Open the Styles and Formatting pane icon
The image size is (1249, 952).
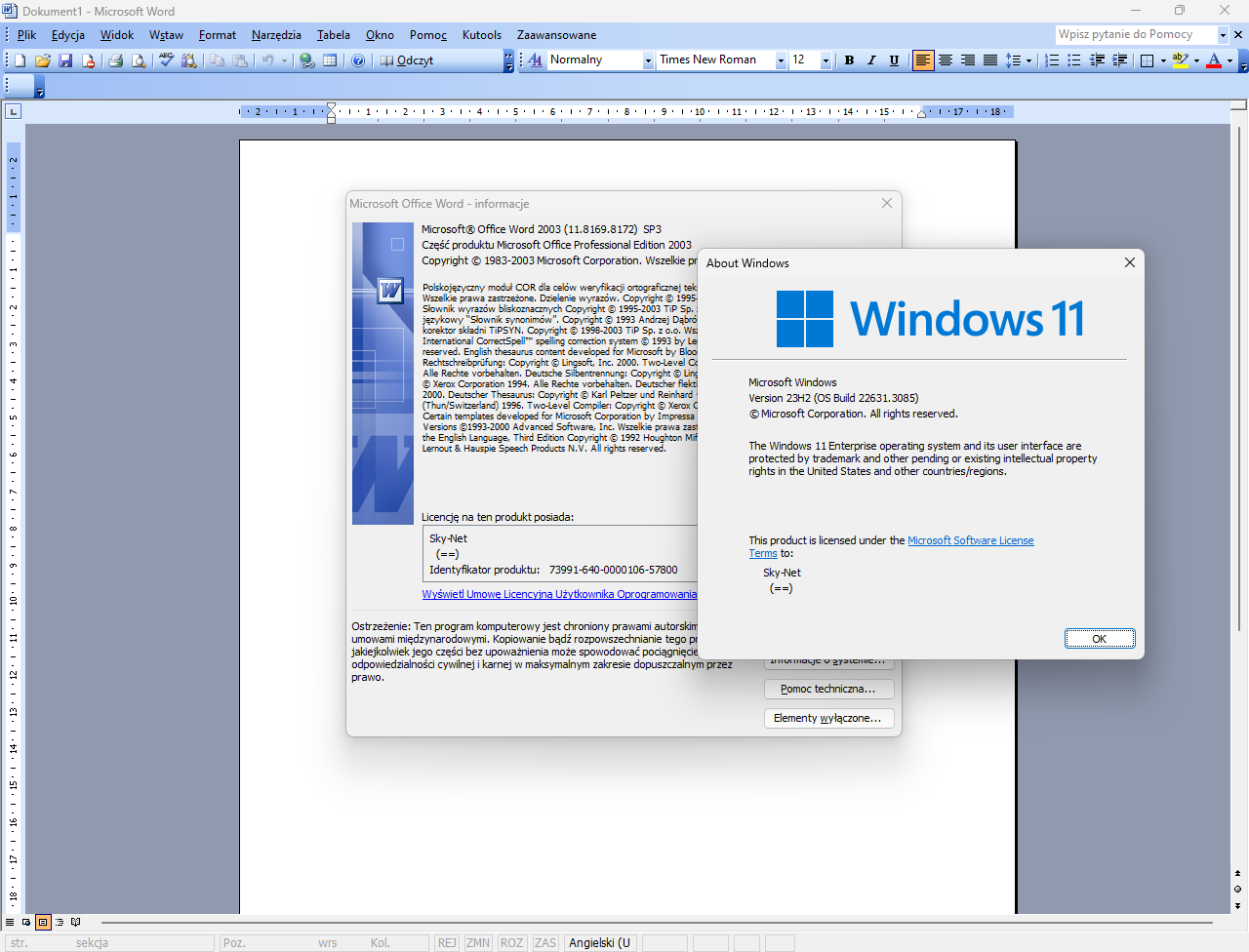(536, 60)
